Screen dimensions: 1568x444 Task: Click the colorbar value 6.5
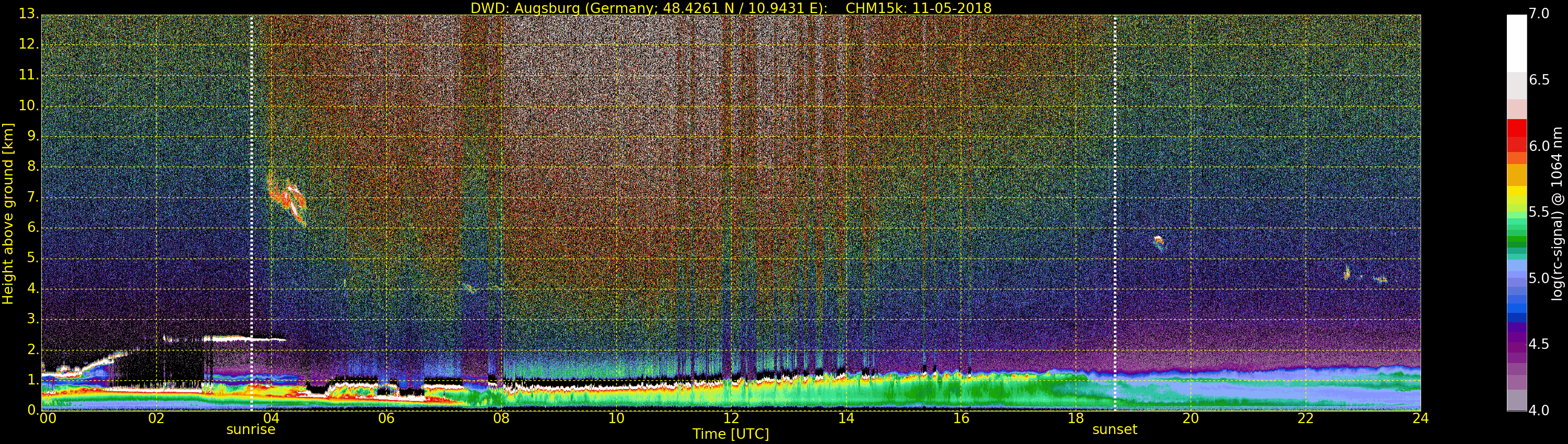pyautogui.click(x=1539, y=80)
